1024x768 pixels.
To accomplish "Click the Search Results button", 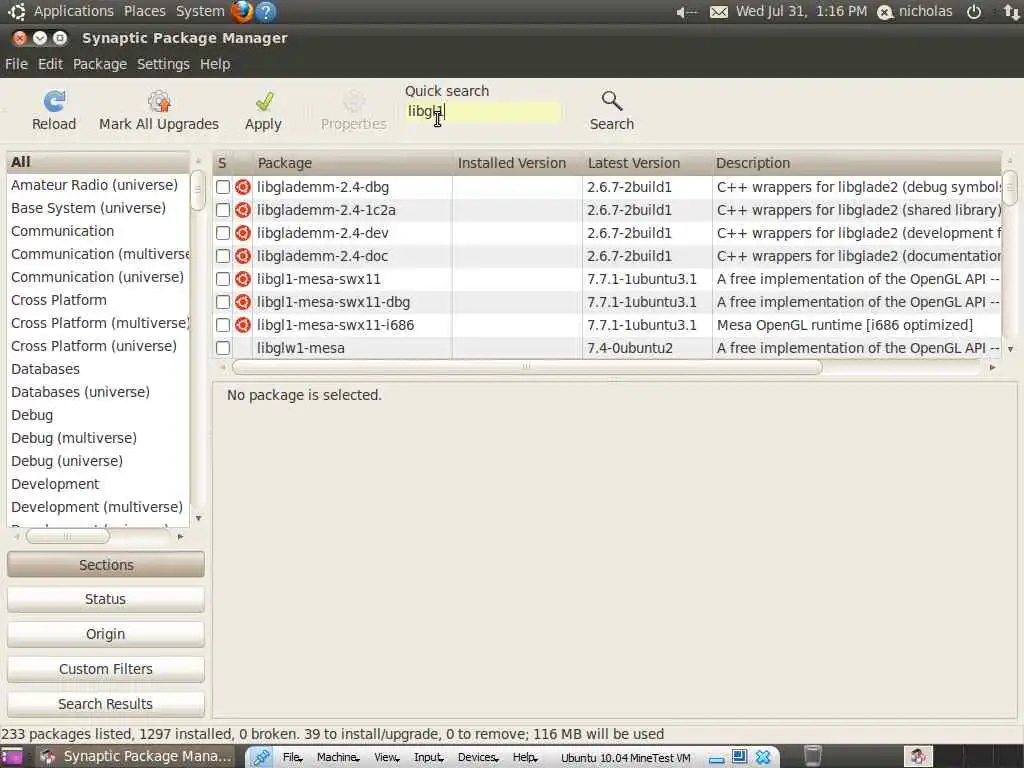I will click(106, 704).
